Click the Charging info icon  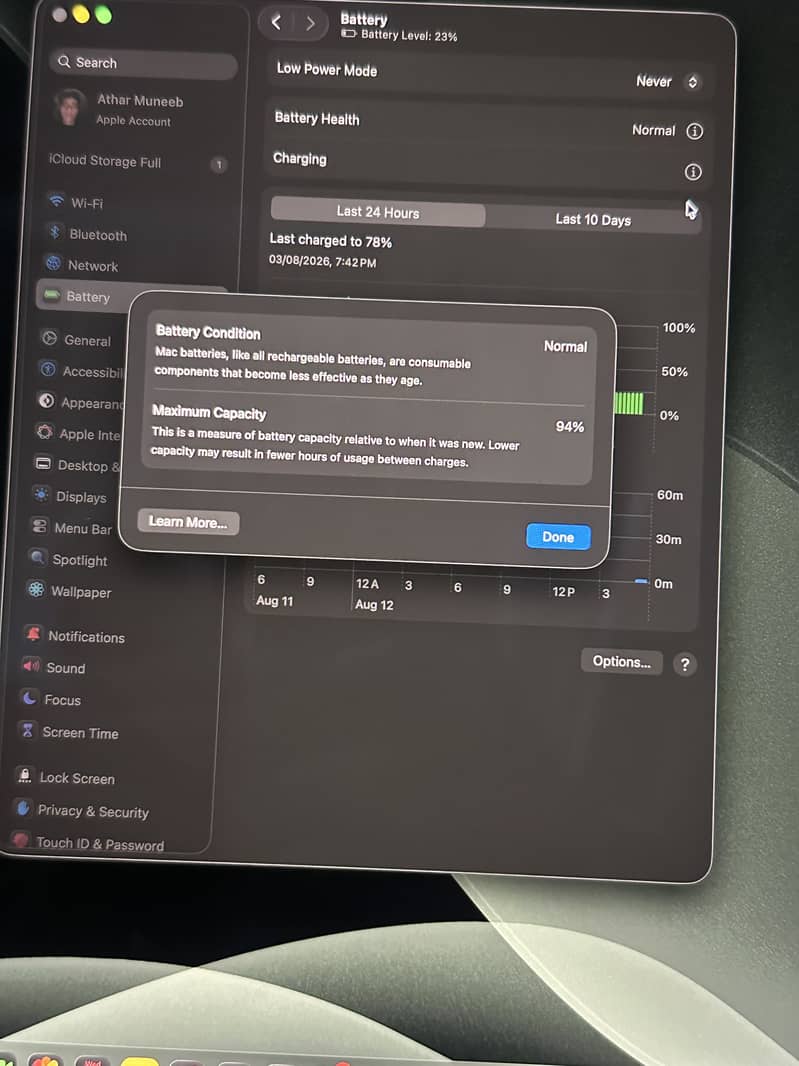click(693, 172)
